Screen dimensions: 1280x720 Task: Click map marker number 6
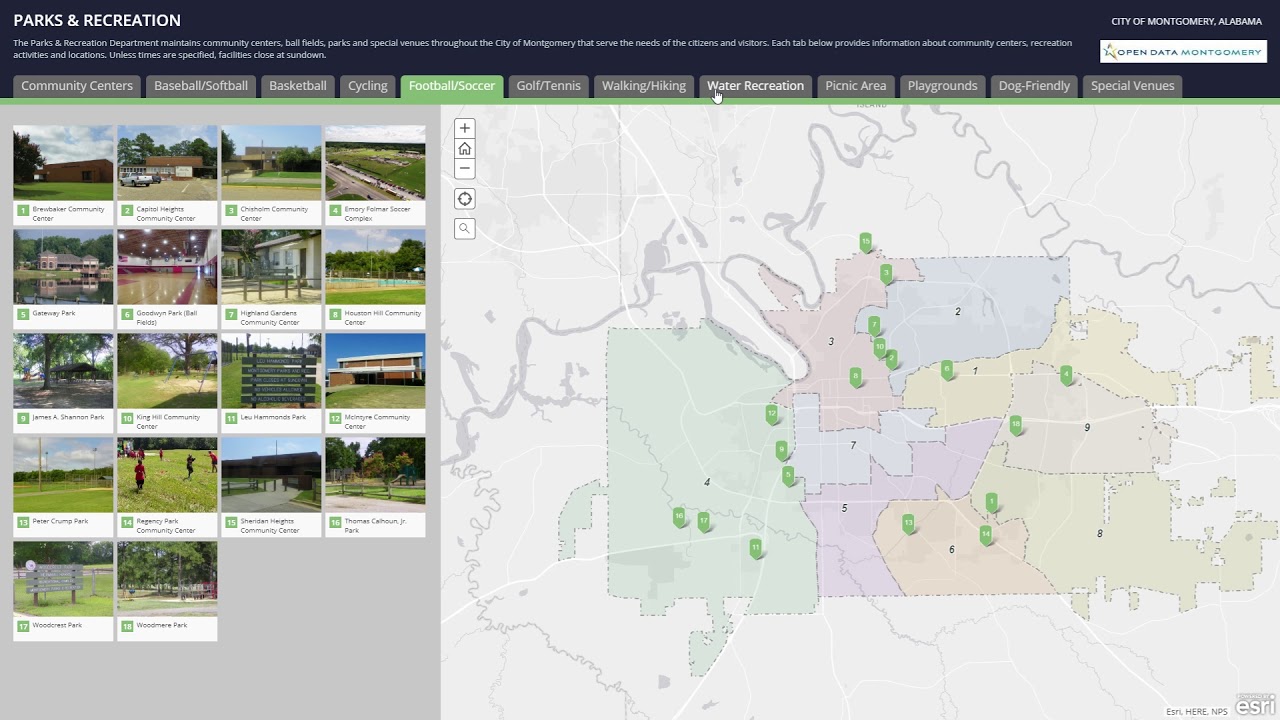coord(947,370)
